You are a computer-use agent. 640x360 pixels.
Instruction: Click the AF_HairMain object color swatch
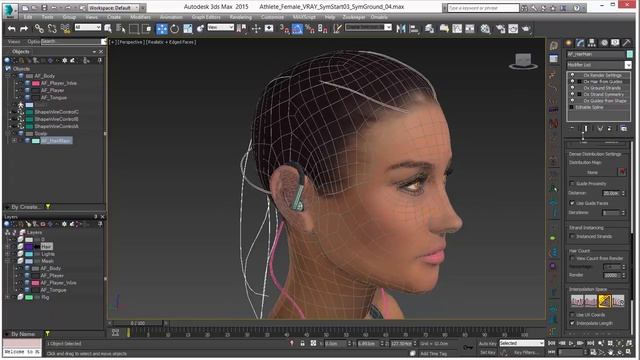[x=630, y=54]
